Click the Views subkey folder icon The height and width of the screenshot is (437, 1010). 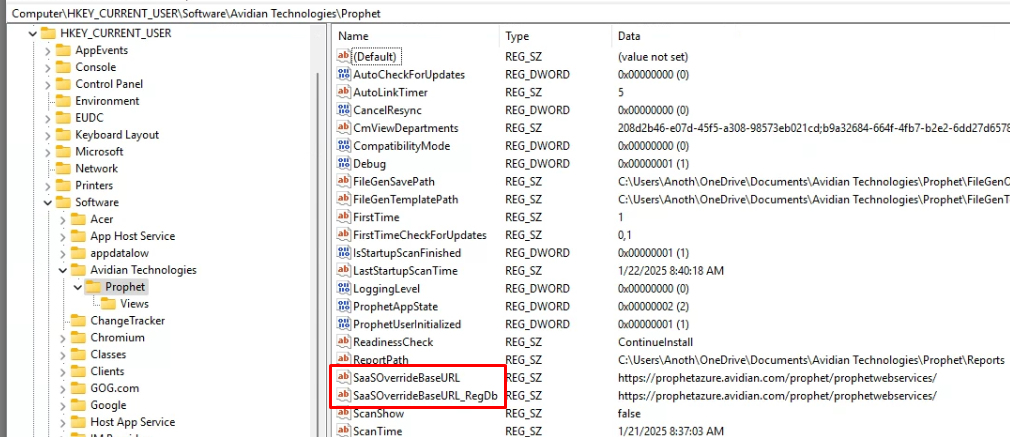click(x=108, y=304)
